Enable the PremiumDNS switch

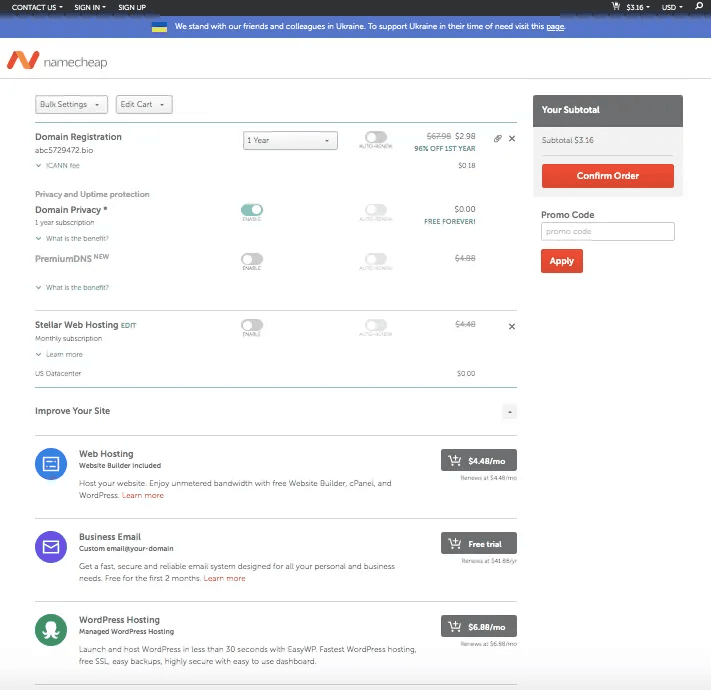pos(252,259)
